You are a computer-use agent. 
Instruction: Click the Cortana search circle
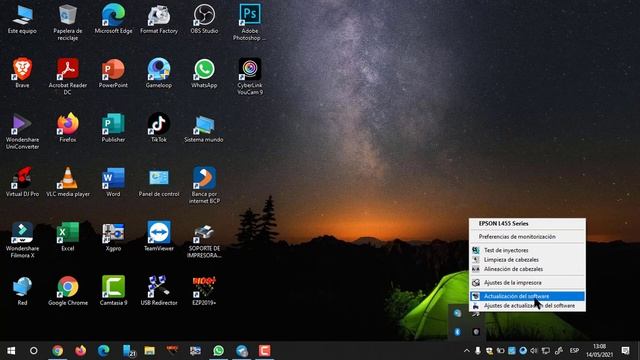click(x=34, y=351)
